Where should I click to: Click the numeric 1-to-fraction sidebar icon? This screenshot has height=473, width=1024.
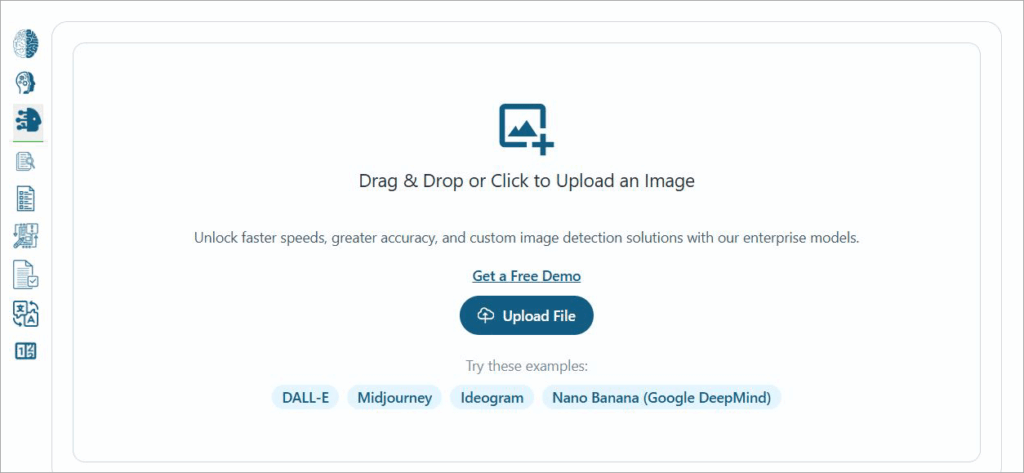click(x=26, y=351)
